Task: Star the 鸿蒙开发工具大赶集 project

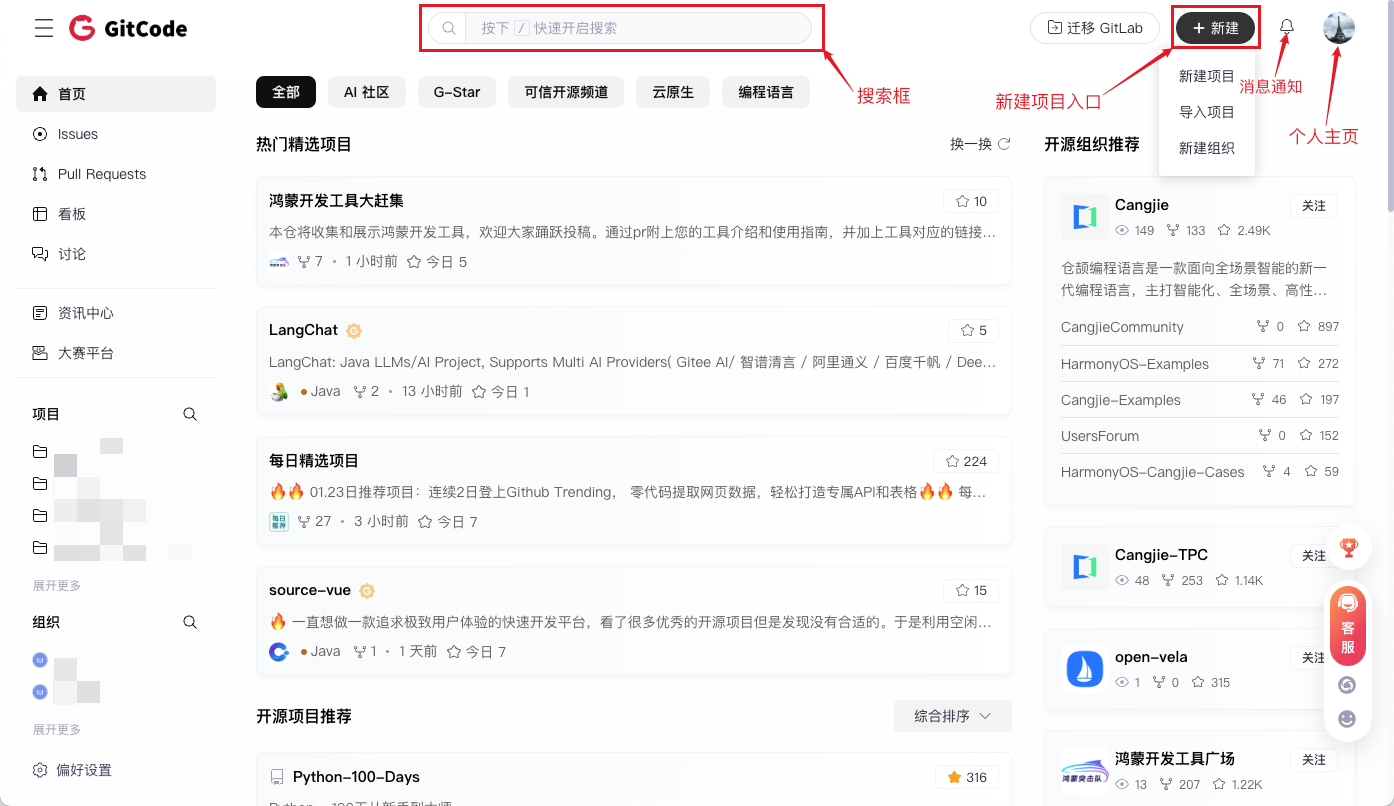Action: [971, 201]
